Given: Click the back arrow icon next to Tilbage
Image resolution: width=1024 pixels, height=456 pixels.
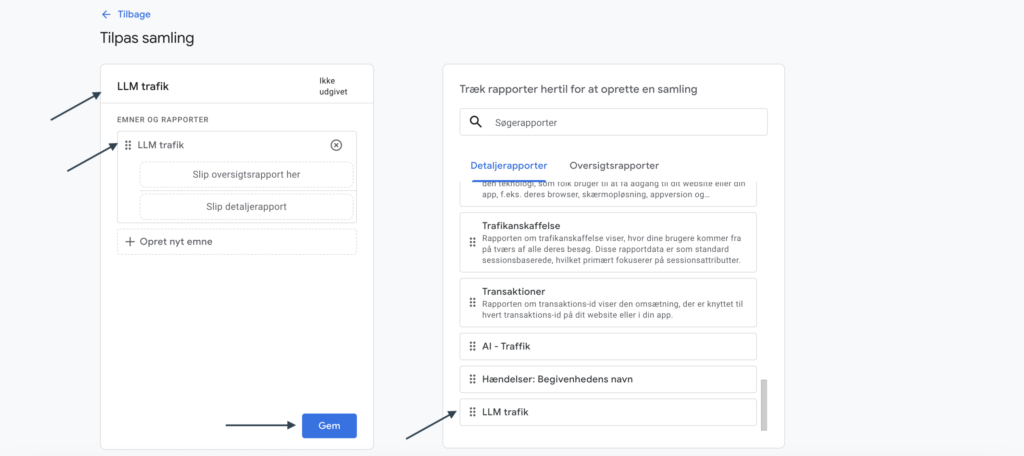Looking at the screenshot, I should [106, 15].
